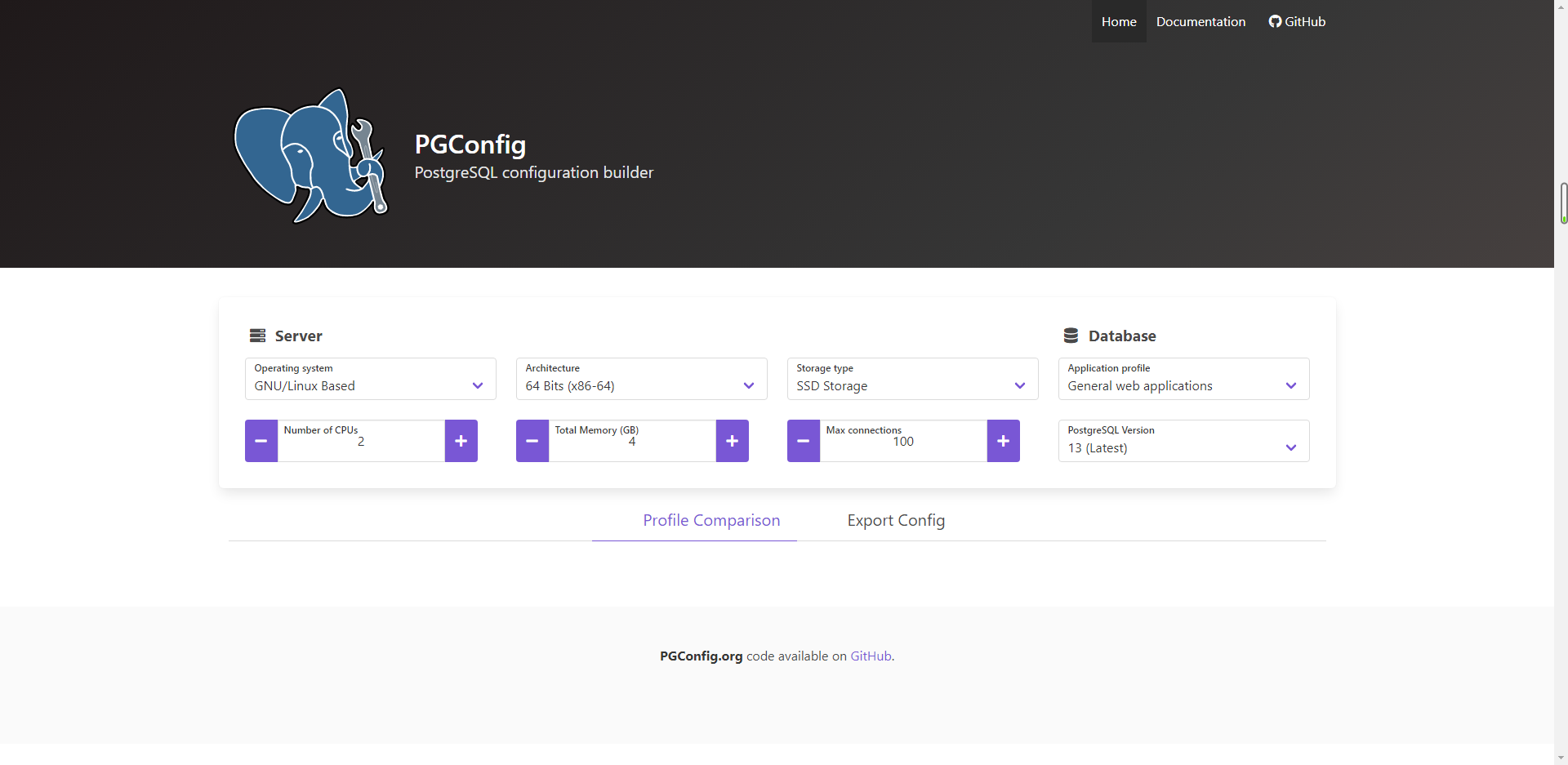Image resolution: width=1568 pixels, height=765 pixels.
Task: Open GitHub link in the navigation bar
Action: point(1297,21)
